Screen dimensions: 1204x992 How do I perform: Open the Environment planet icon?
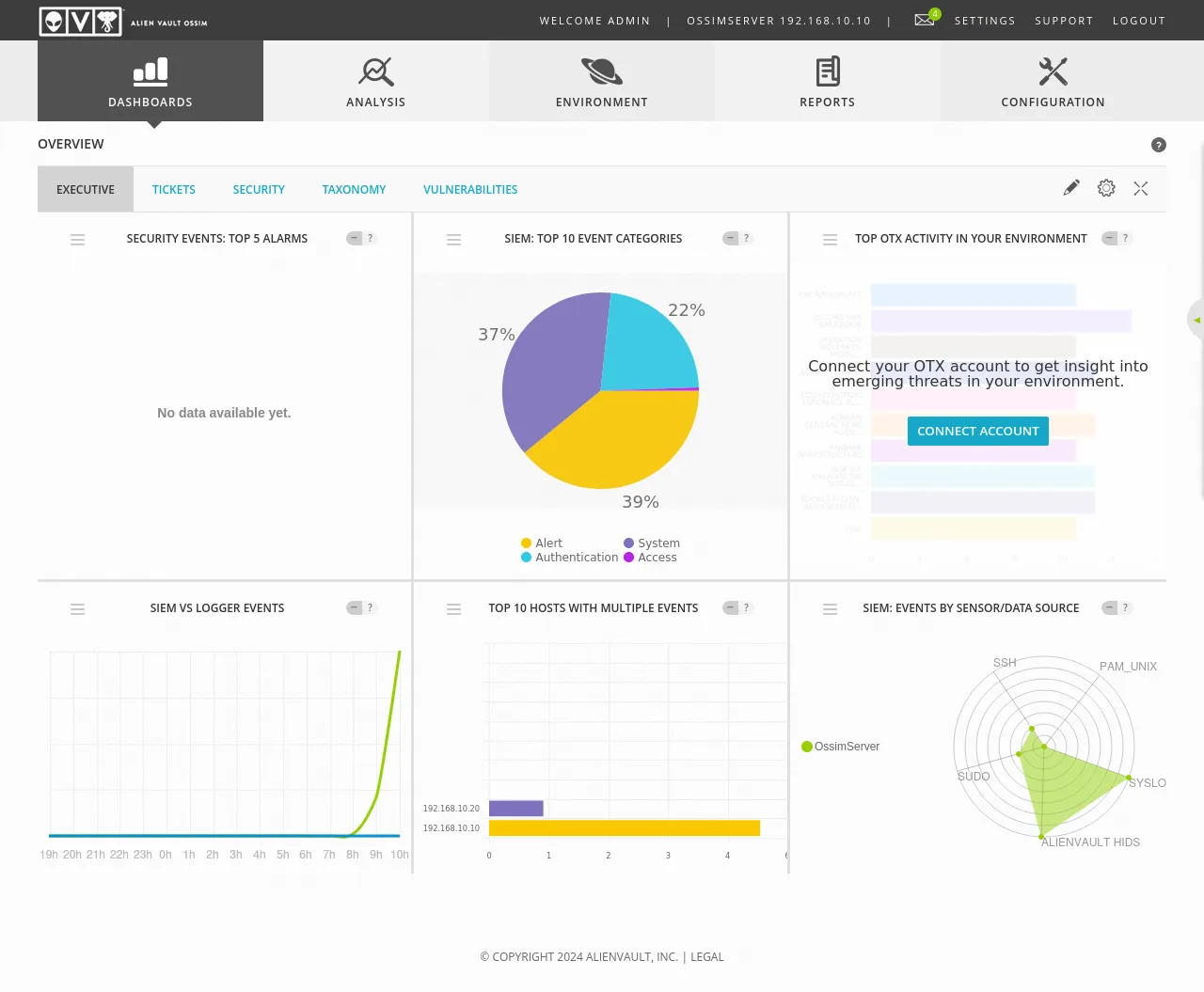[601, 71]
